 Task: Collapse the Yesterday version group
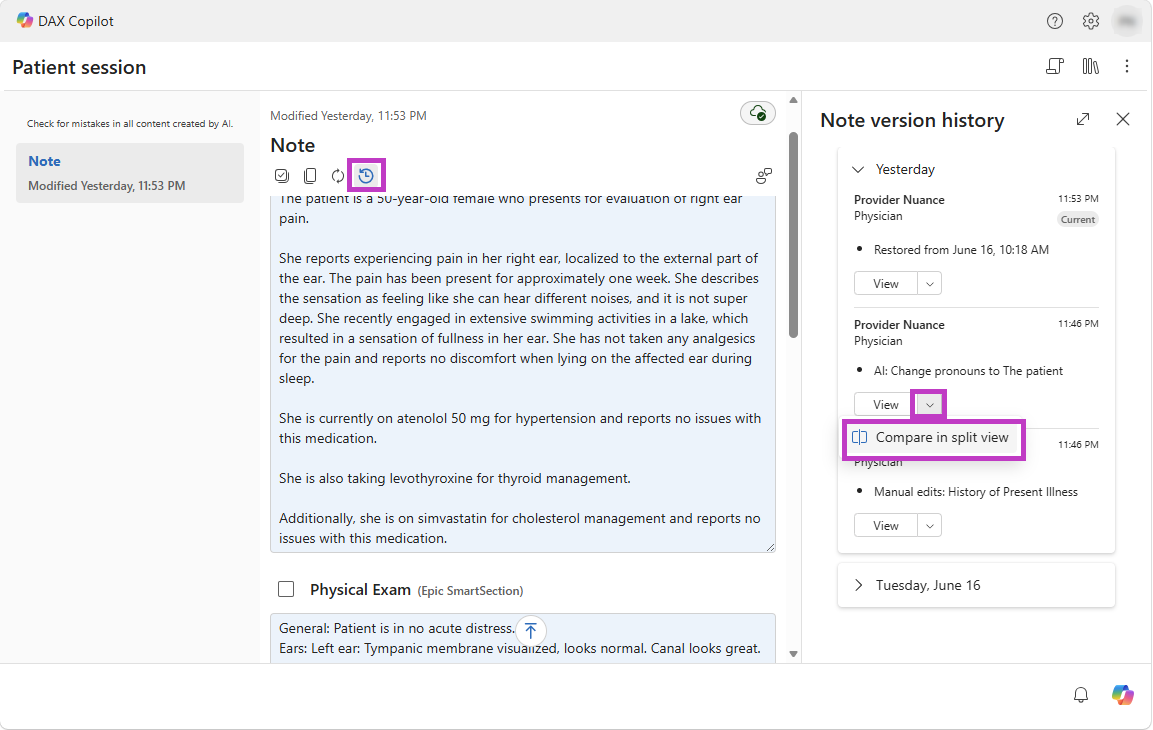pyautogui.click(x=858, y=170)
